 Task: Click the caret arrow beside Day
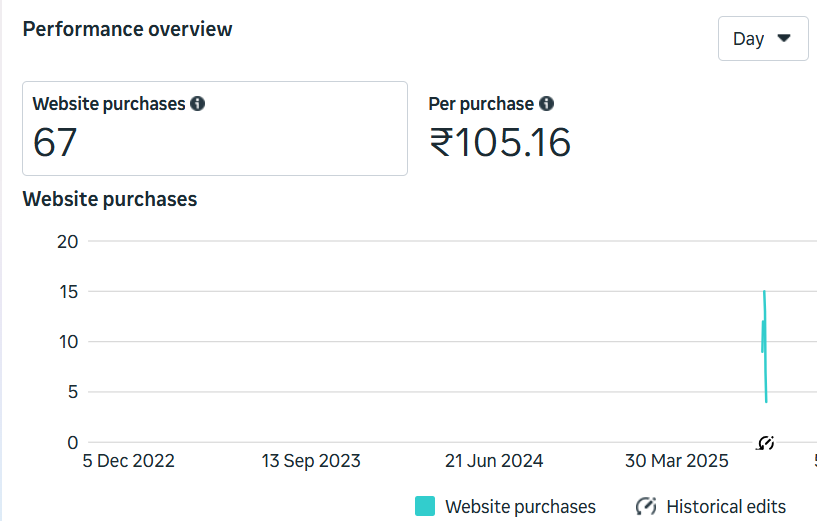(784, 38)
